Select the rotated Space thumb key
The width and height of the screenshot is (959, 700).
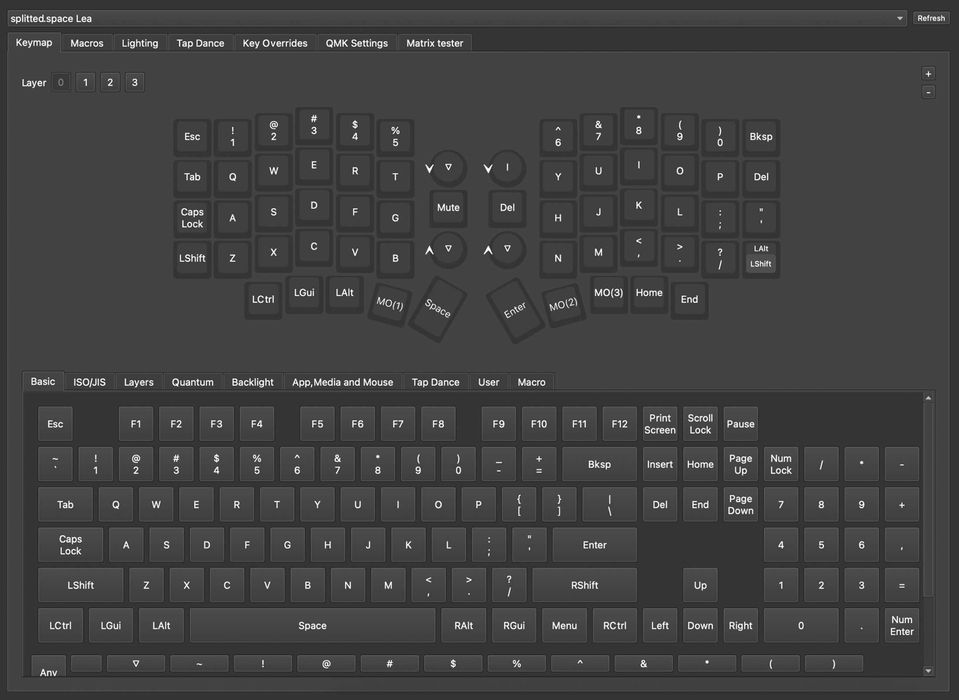437,308
